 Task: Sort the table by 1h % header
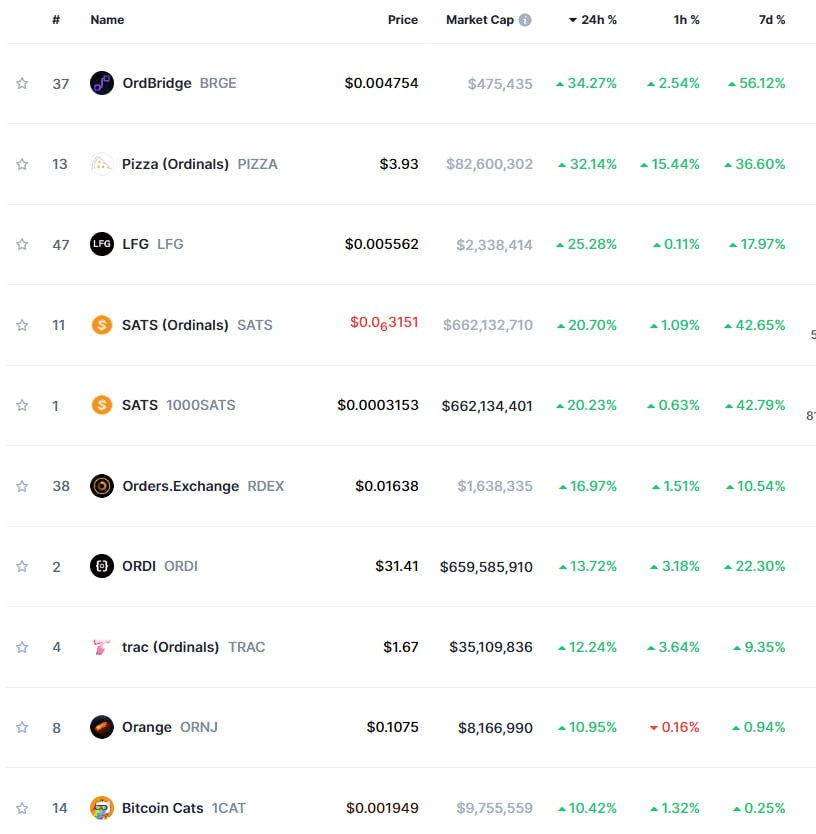pos(687,20)
